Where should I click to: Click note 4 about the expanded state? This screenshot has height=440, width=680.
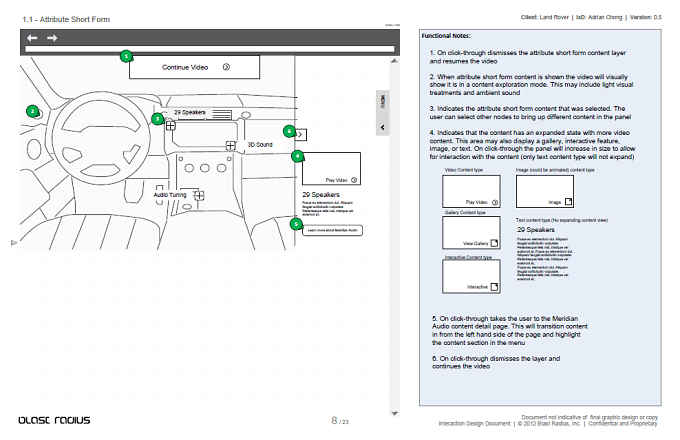click(x=532, y=145)
